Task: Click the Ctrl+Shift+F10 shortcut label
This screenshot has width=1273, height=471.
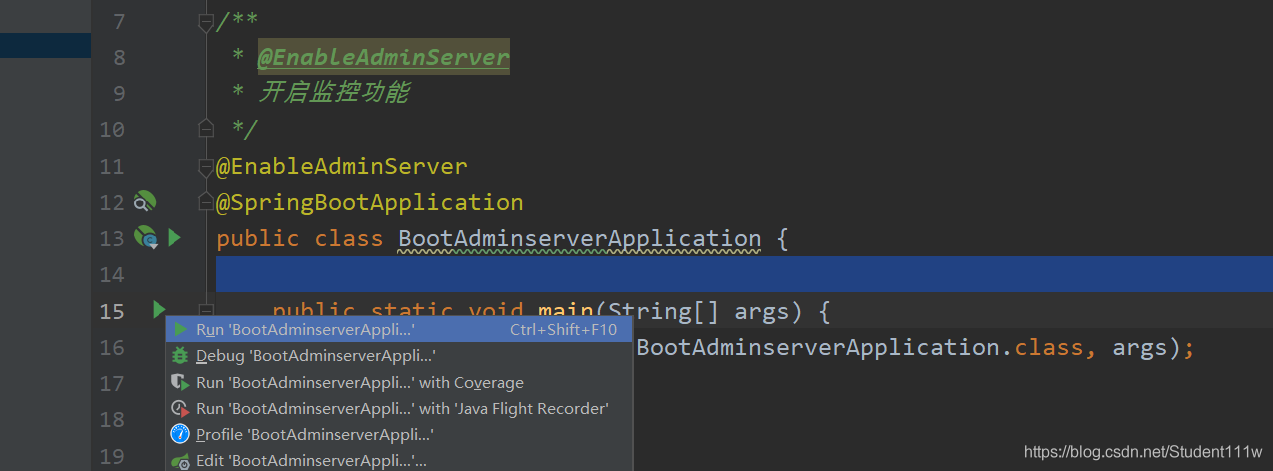Action: [x=564, y=329]
